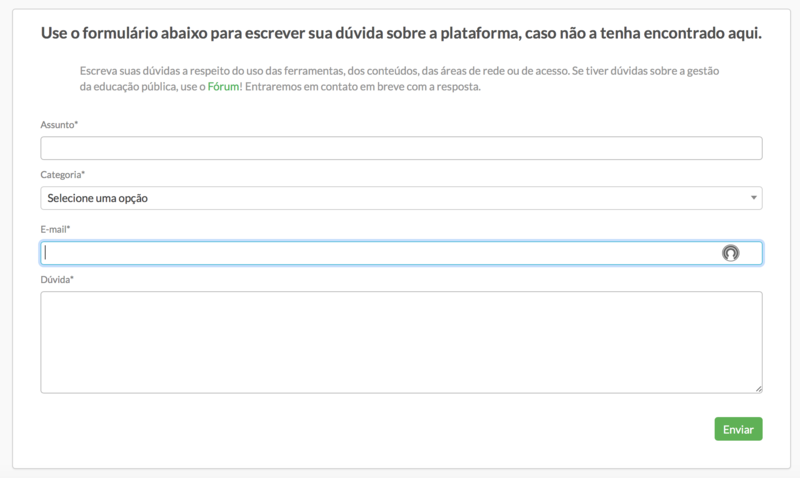Click the required asterisk beside Assunto
Screen dimensions: 800x478
[77, 123]
